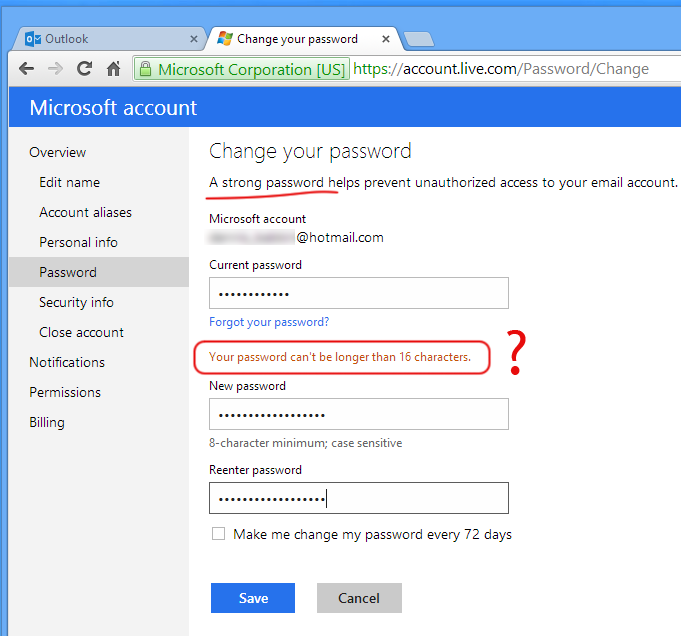The height and width of the screenshot is (636, 681).
Task: Open the Notifications section
Action: [x=67, y=362]
